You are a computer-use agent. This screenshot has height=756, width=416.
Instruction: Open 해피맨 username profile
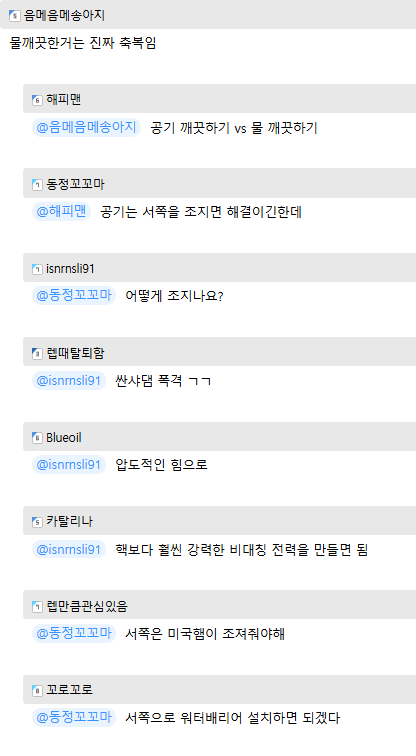click(x=64, y=100)
